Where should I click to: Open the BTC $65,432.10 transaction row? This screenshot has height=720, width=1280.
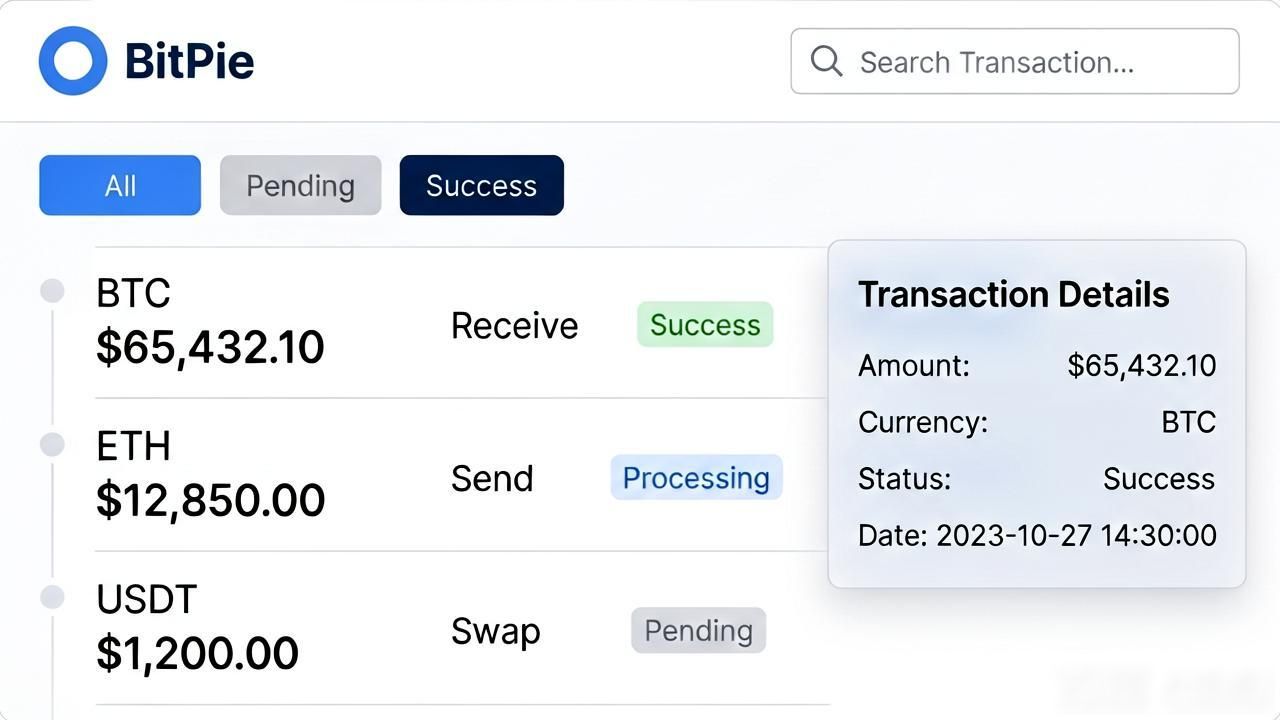pos(462,322)
